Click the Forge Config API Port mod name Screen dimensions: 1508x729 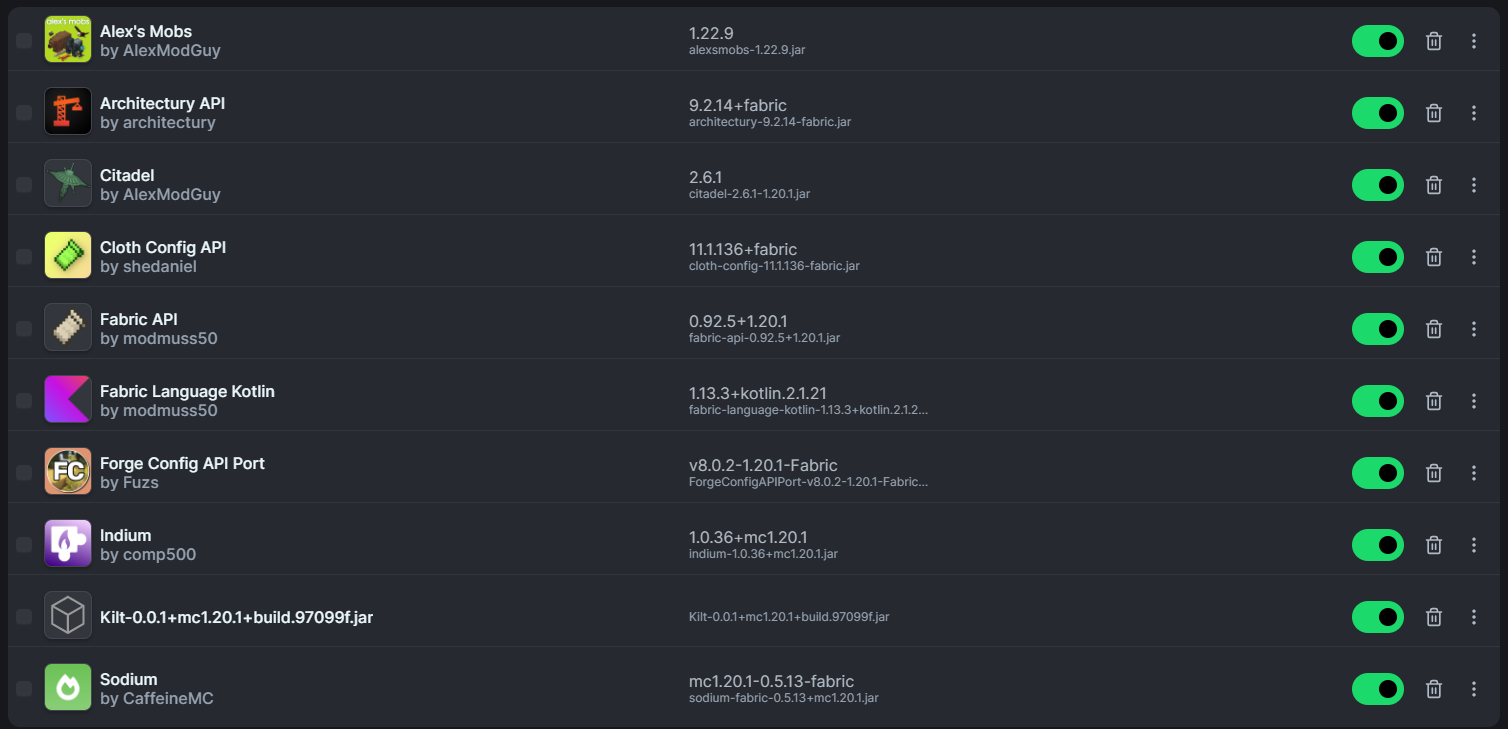coord(182,463)
